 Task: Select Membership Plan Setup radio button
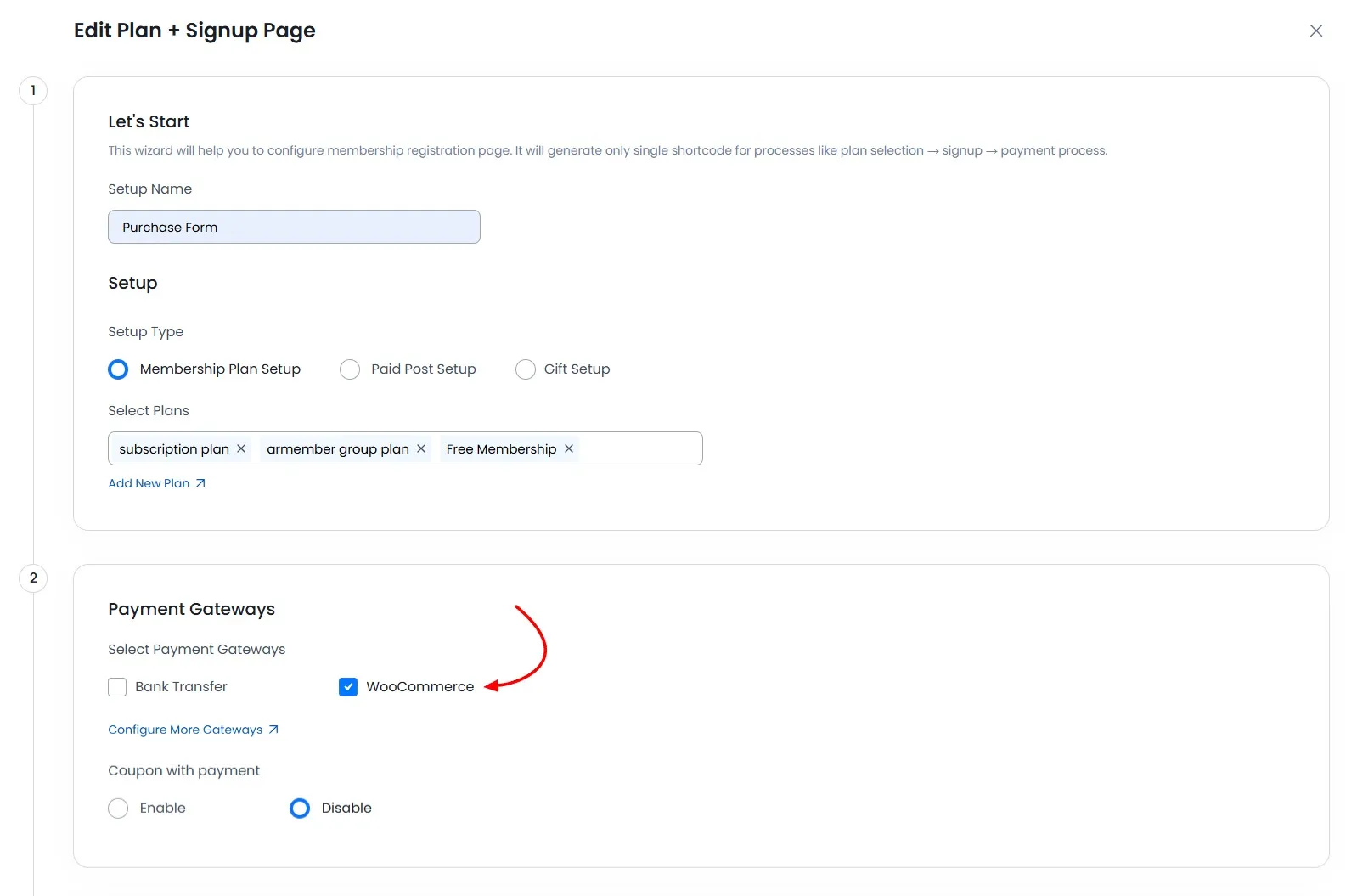click(118, 369)
